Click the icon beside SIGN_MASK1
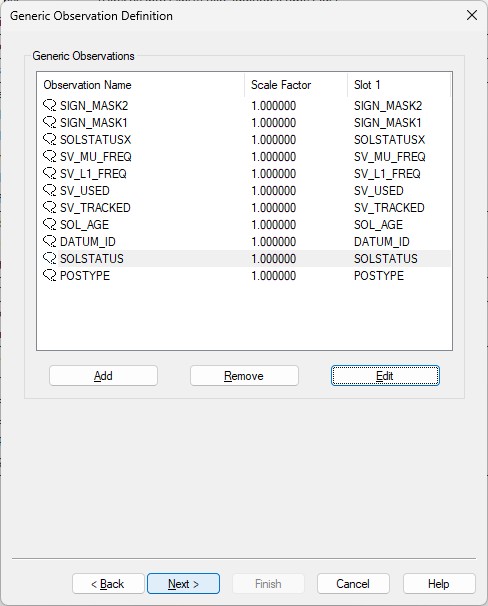Screen dimensions: 488x606 (49, 123)
